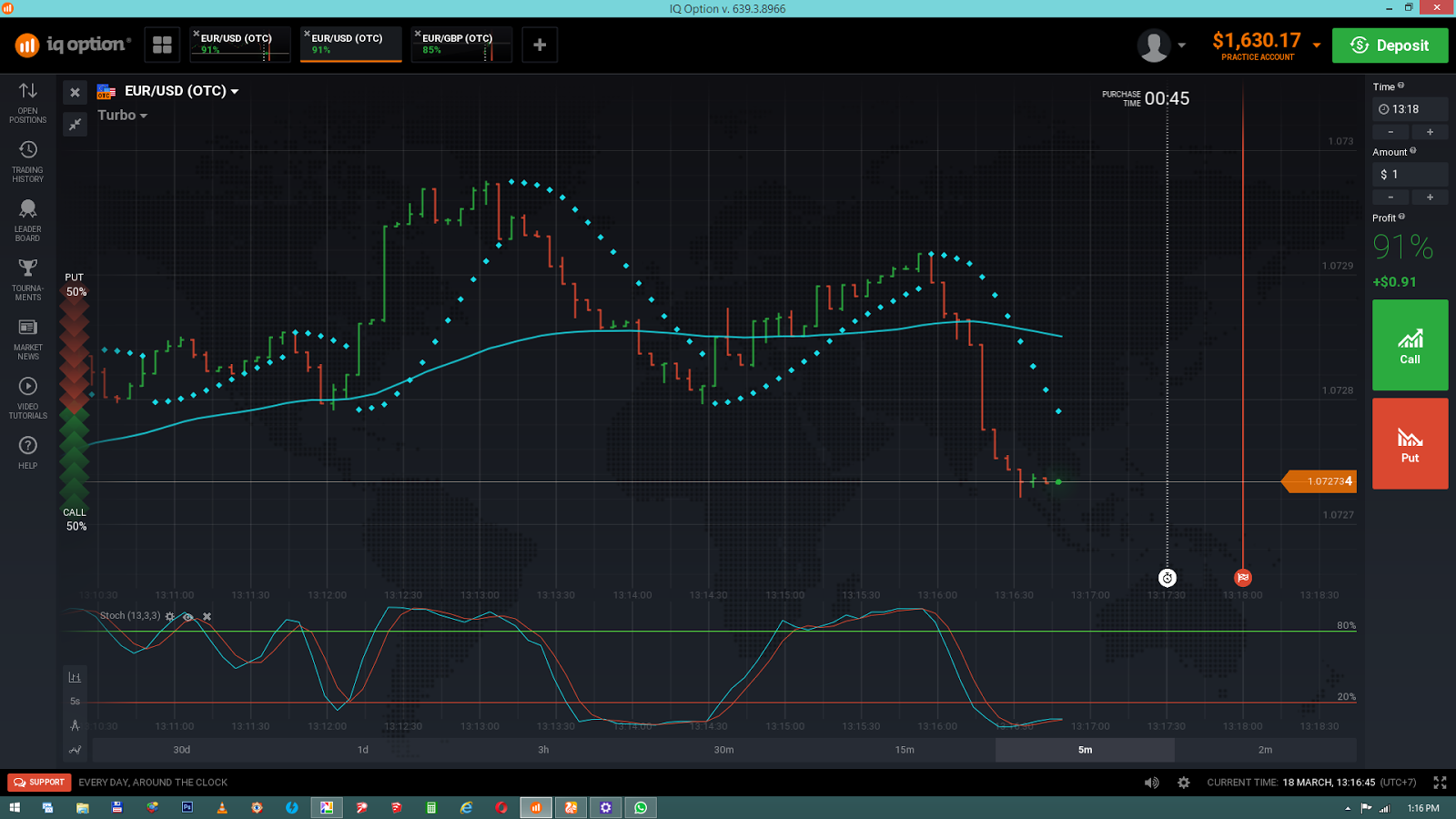Show the Time help tooltip icon
The width and height of the screenshot is (1456, 819).
(1400, 86)
